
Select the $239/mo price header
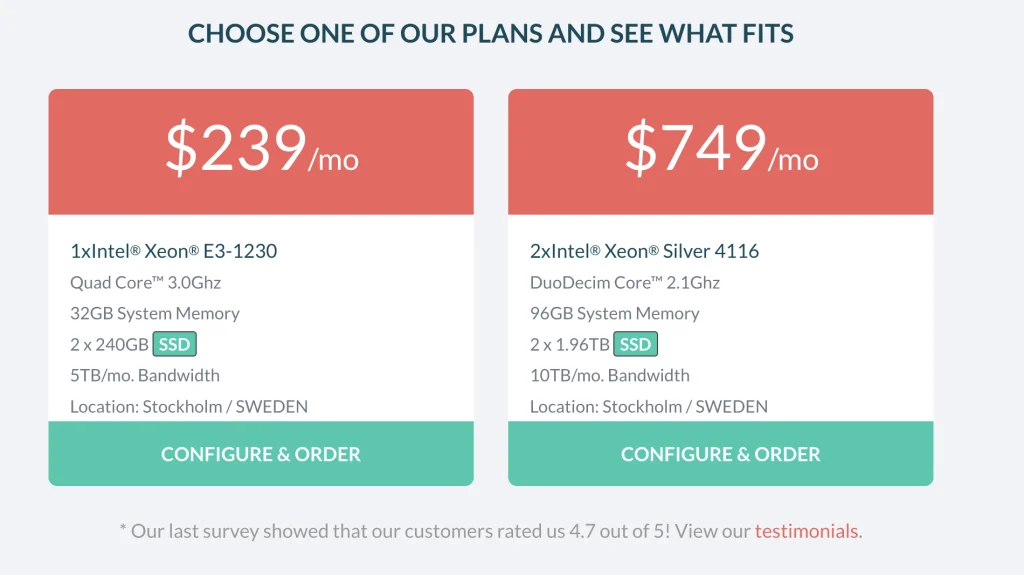point(261,152)
